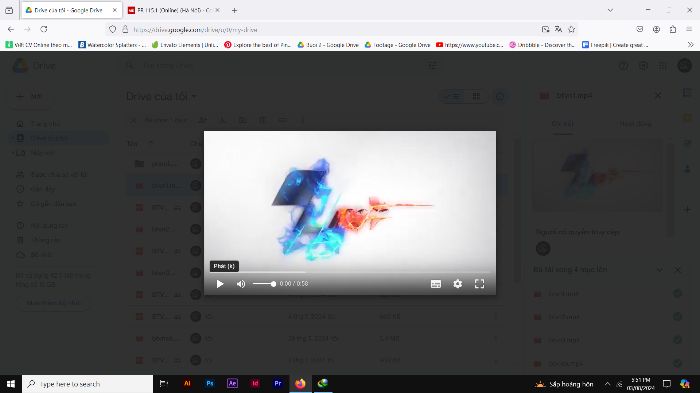Open the pocket save icon in Firefox toolbar

tap(640, 29)
